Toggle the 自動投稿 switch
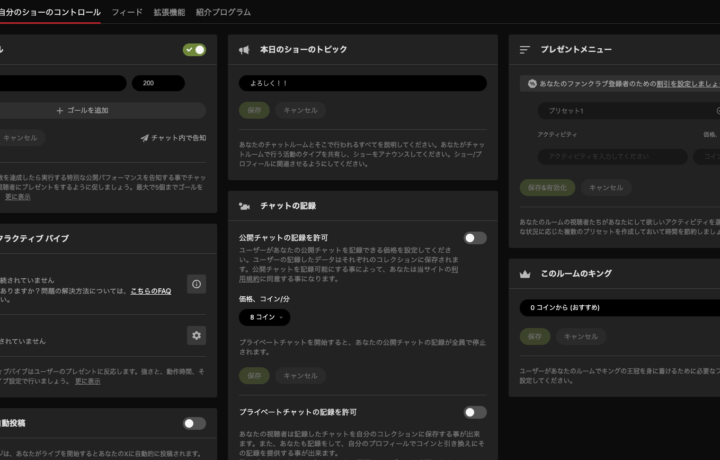Viewport: 720px width, 460px height. [194, 423]
